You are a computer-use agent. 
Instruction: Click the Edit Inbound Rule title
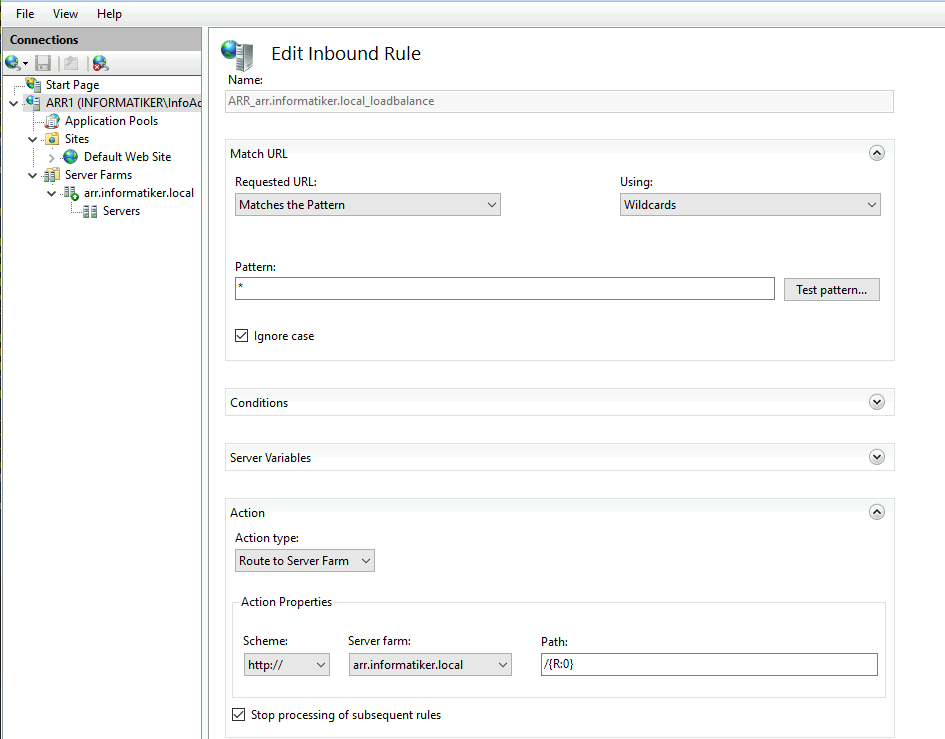click(346, 54)
